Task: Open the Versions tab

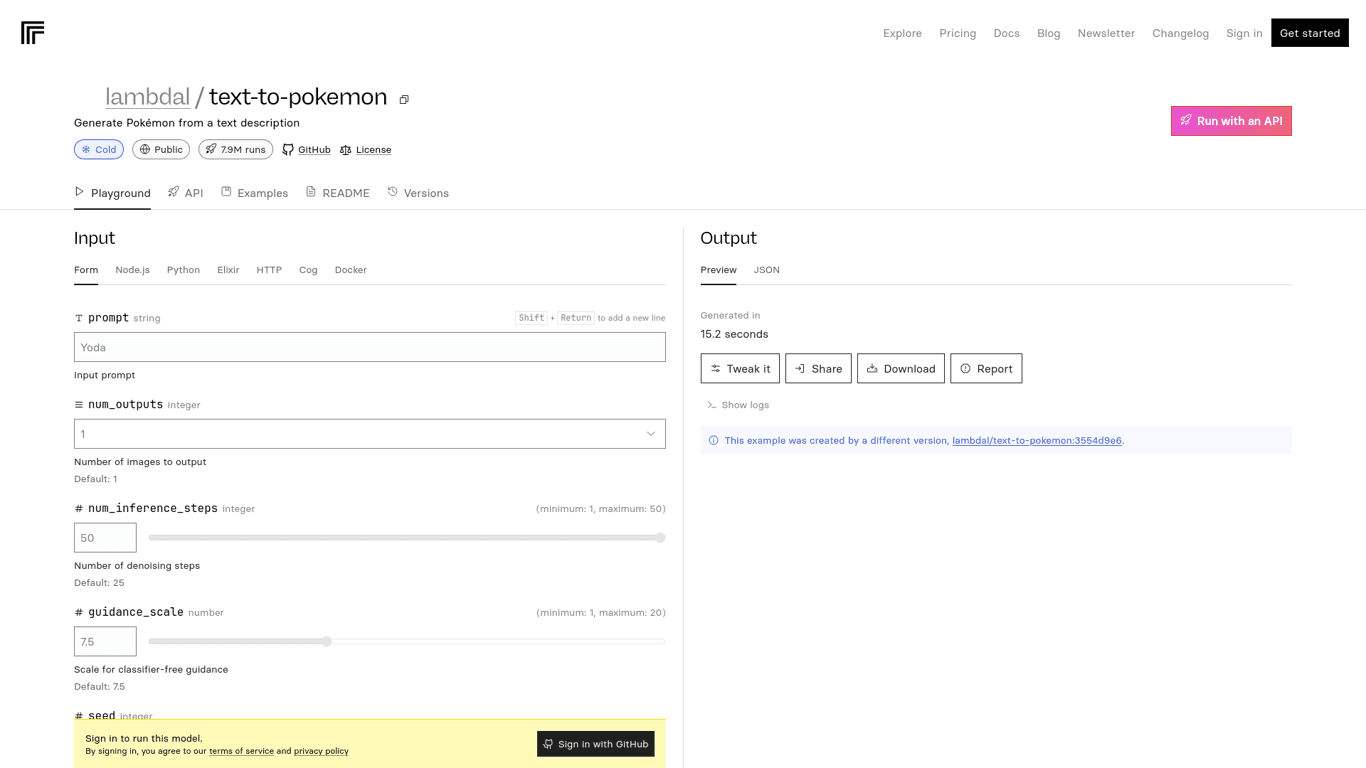Action: coord(418,193)
